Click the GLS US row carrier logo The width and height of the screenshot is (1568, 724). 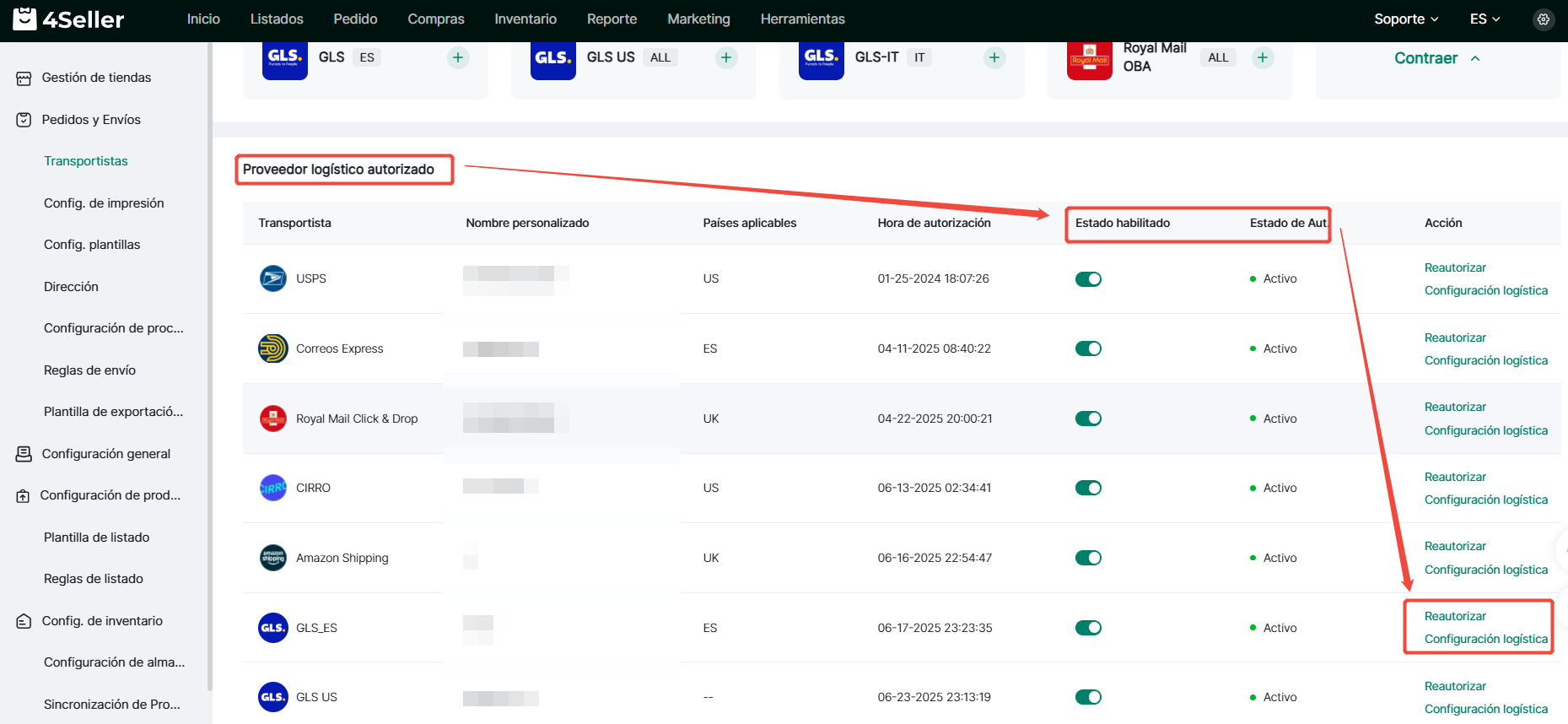pos(273,697)
